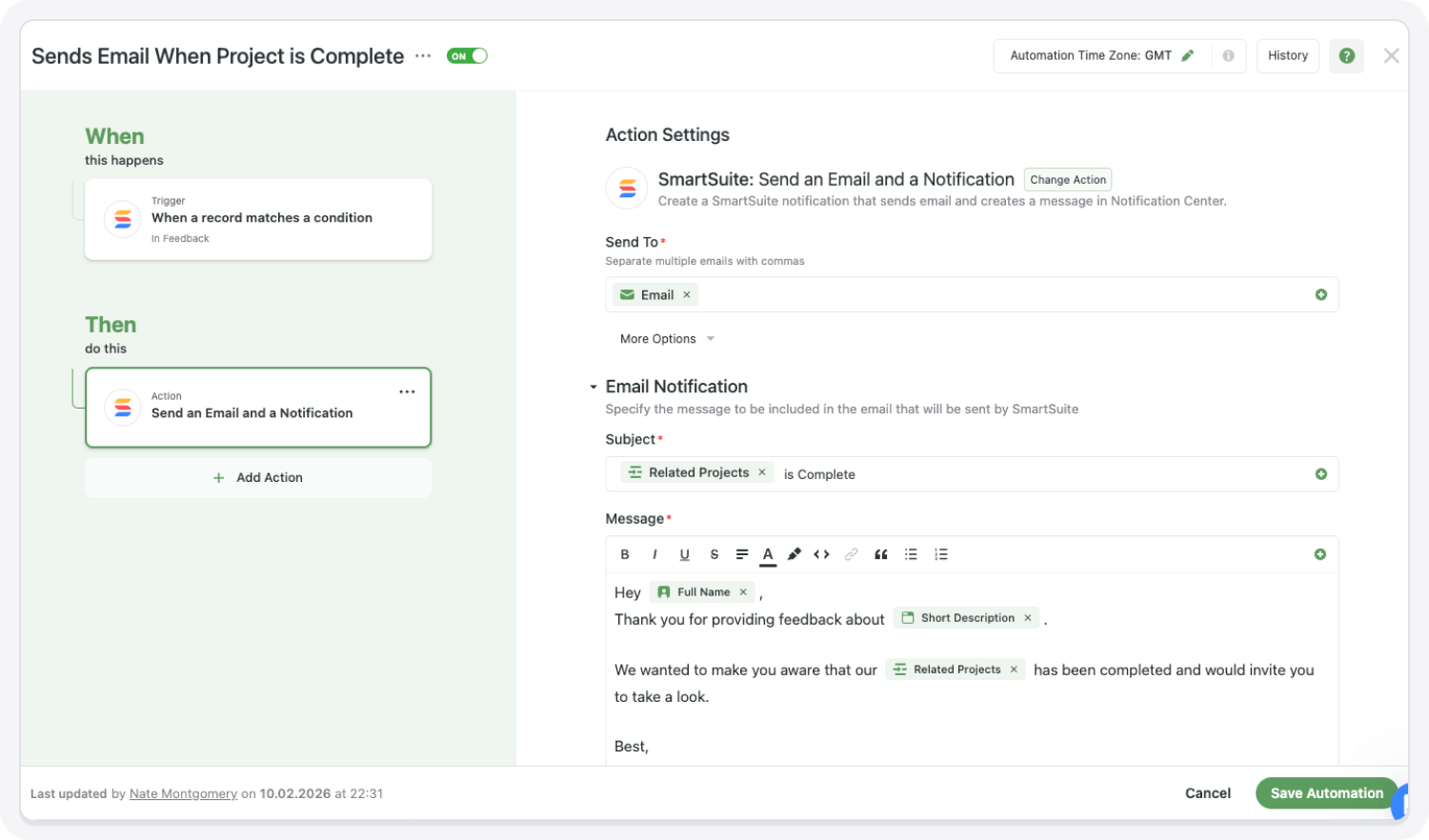
Task: Open Nate Montgomery profile link
Action: point(183,794)
